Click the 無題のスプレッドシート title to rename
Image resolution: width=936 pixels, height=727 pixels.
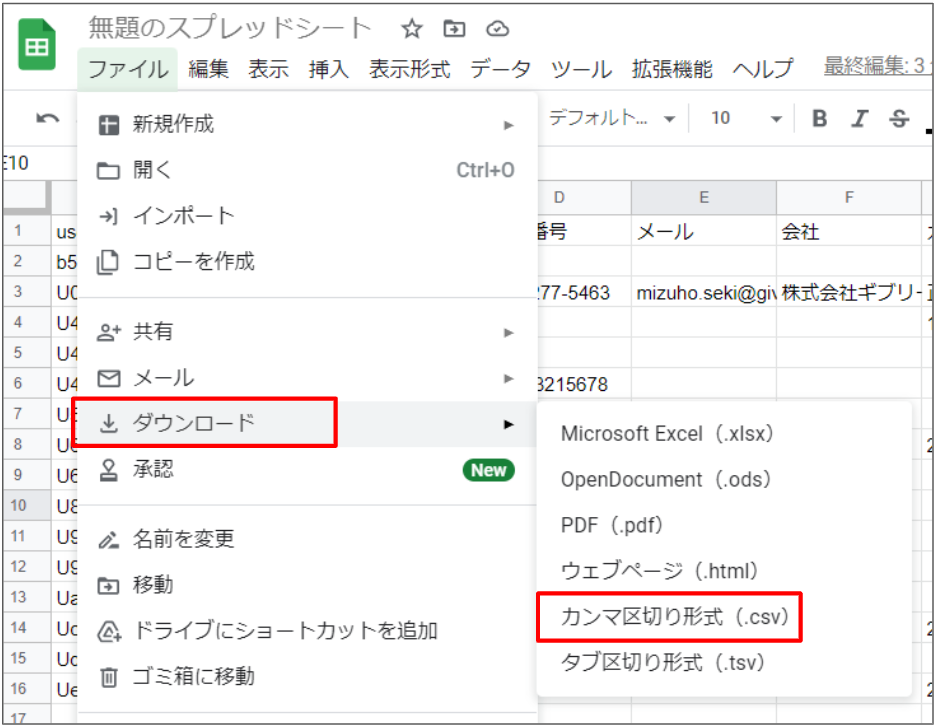pyautogui.click(x=230, y=28)
